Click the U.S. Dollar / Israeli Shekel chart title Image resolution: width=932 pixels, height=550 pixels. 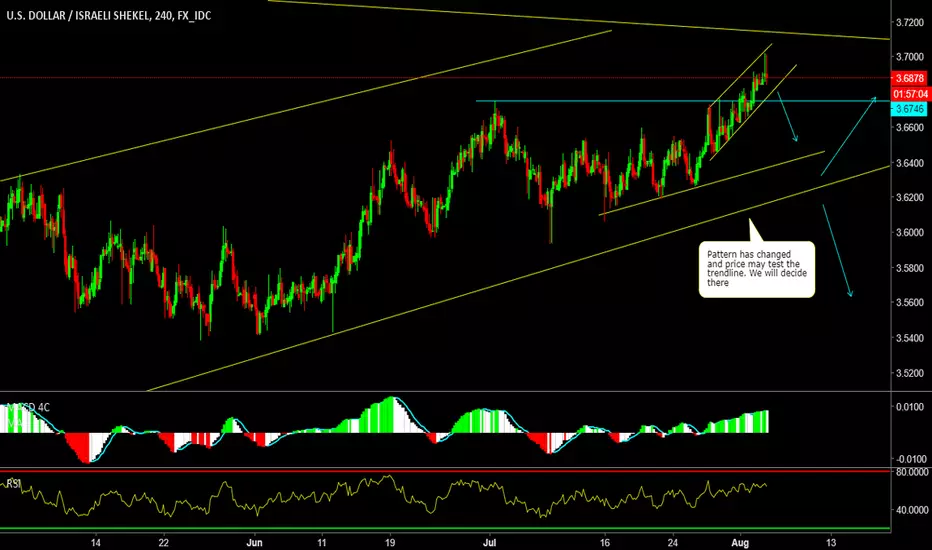(x=109, y=15)
